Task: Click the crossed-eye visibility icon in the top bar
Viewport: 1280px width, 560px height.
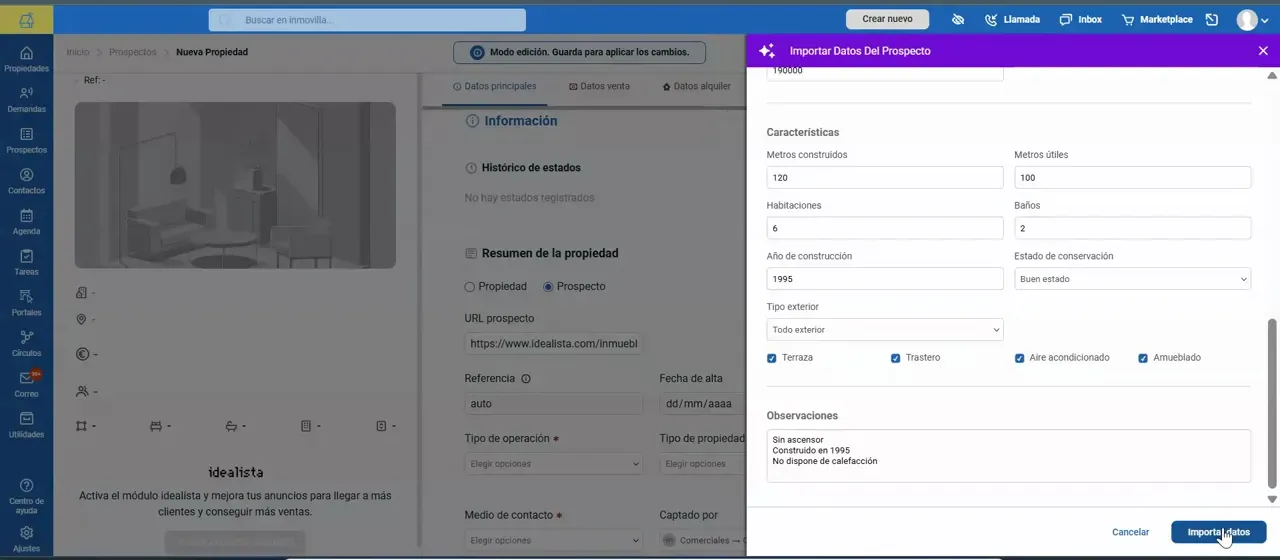Action: pyautogui.click(x=957, y=19)
